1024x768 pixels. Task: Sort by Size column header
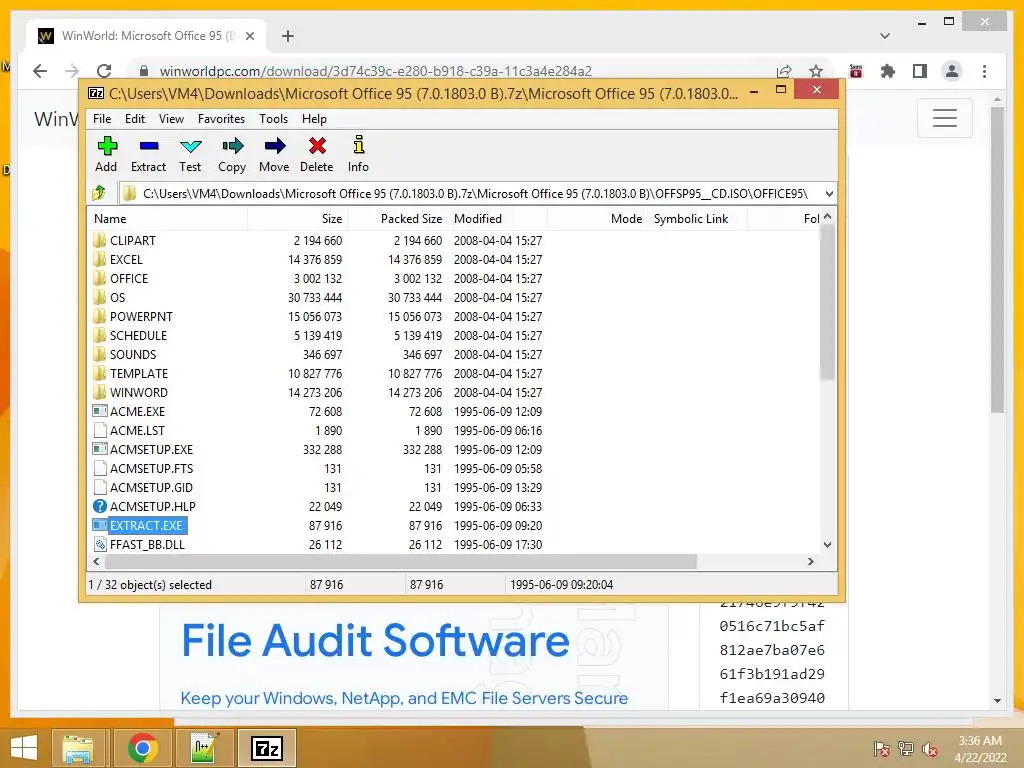pos(298,219)
